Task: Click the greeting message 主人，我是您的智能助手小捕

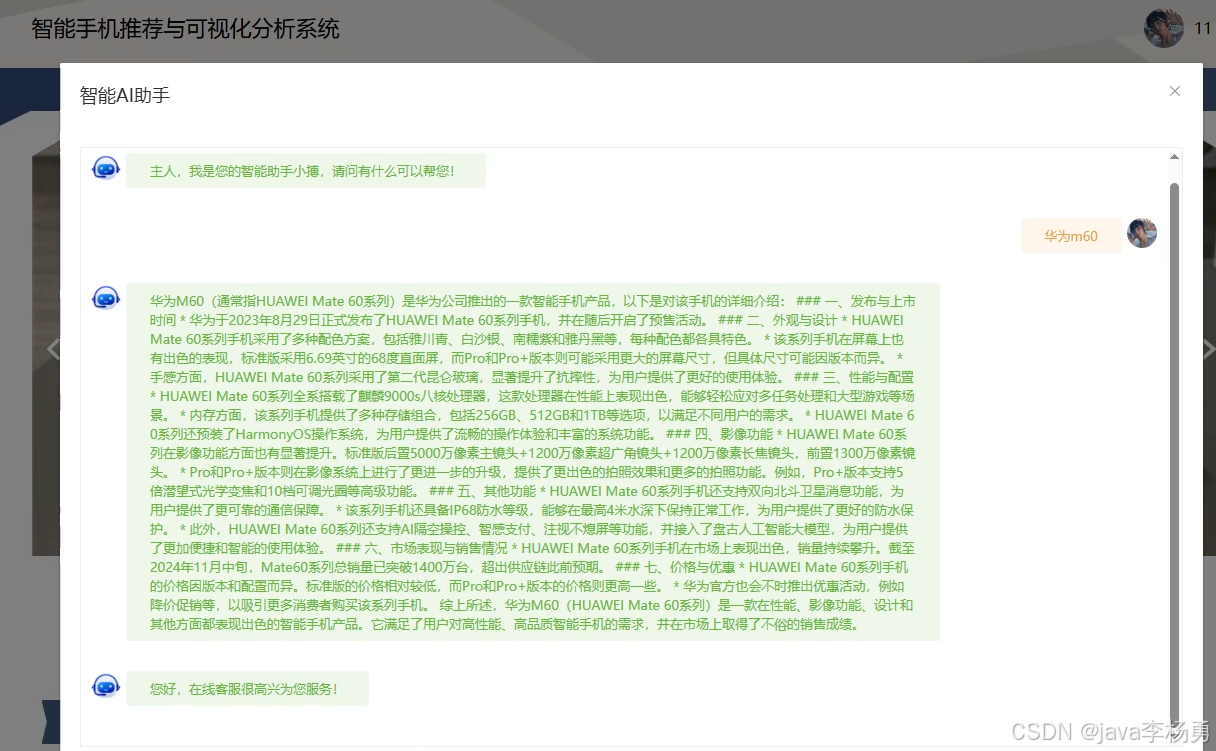Action: point(305,171)
